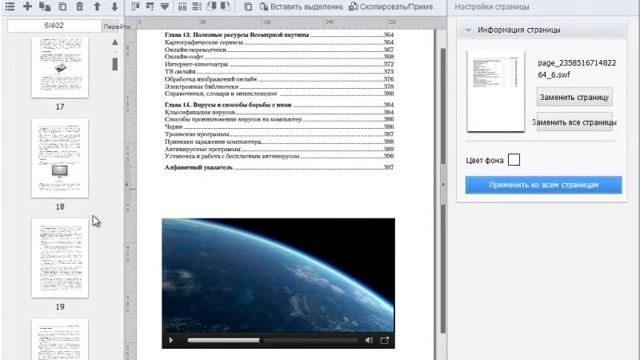Viewport: 640px width, 360px height.
Task: Collapse the Информация страницы section
Action: pos(469,30)
